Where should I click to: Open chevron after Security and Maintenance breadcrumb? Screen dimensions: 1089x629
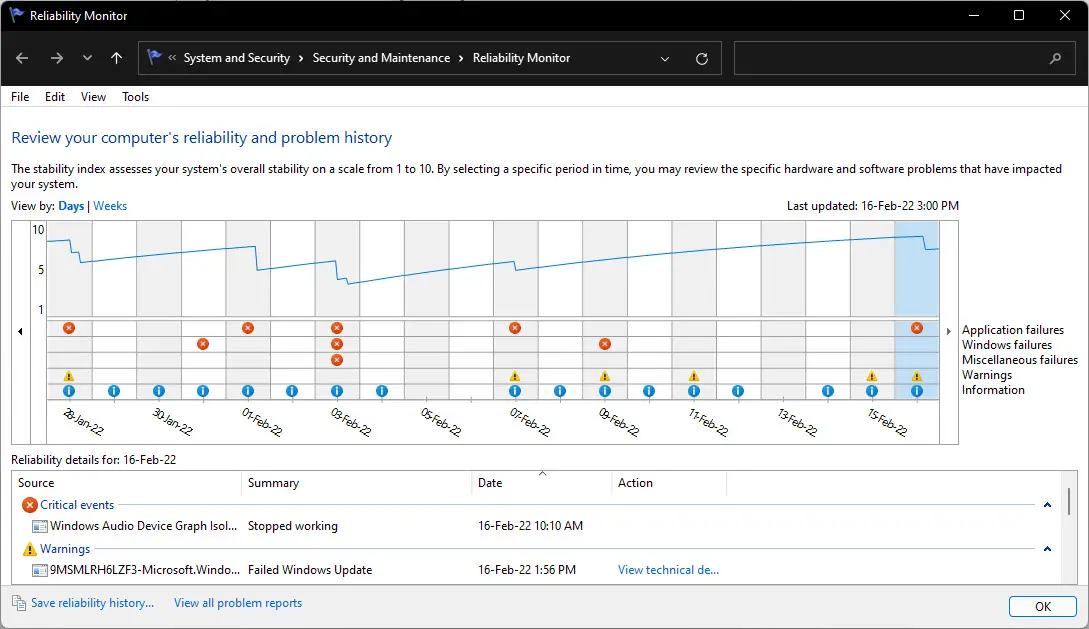461,58
